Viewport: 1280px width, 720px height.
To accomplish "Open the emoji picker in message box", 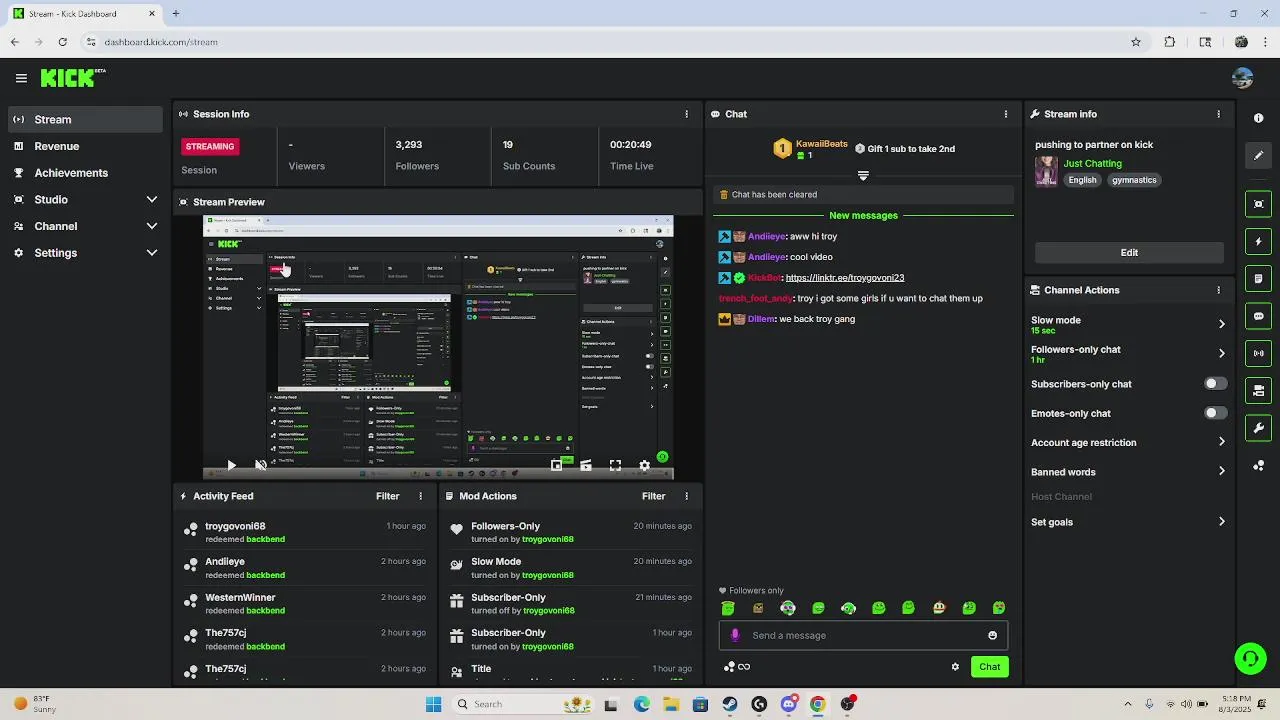I will (992, 635).
